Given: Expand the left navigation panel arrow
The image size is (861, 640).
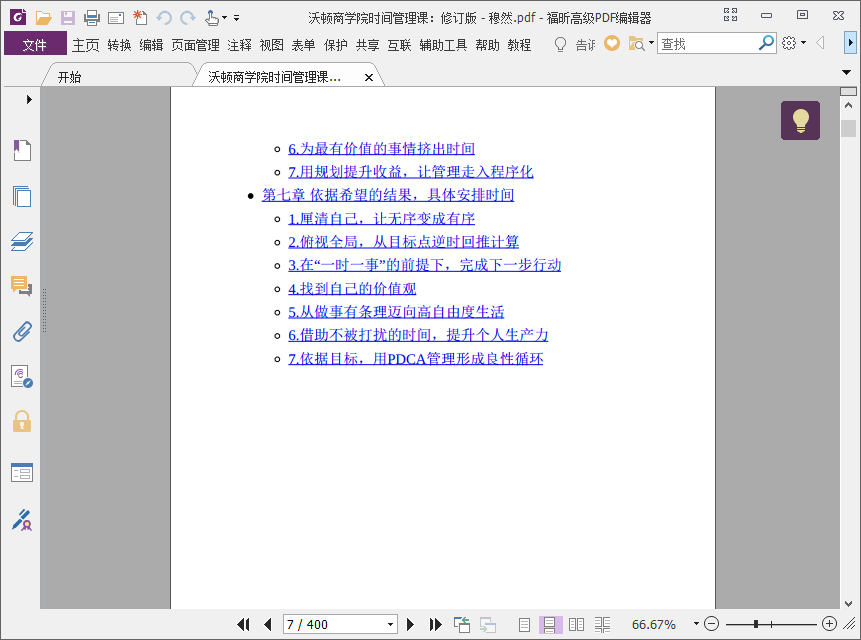Looking at the screenshot, I should click(x=29, y=99).
